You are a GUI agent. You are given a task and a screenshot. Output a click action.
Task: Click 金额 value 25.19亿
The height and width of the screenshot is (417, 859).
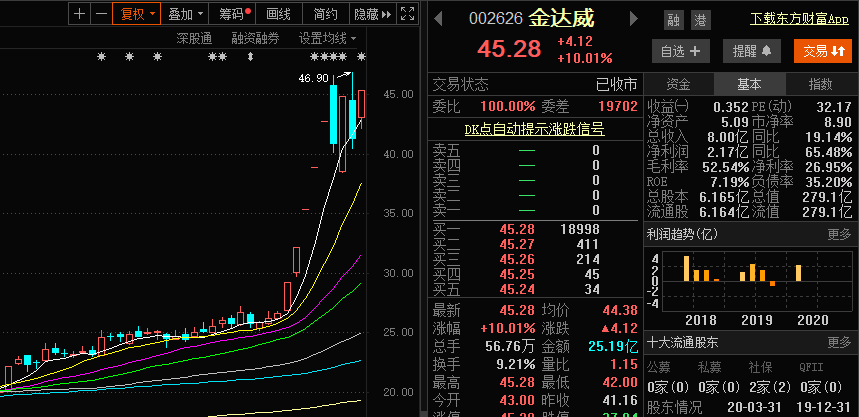(613, 346)
